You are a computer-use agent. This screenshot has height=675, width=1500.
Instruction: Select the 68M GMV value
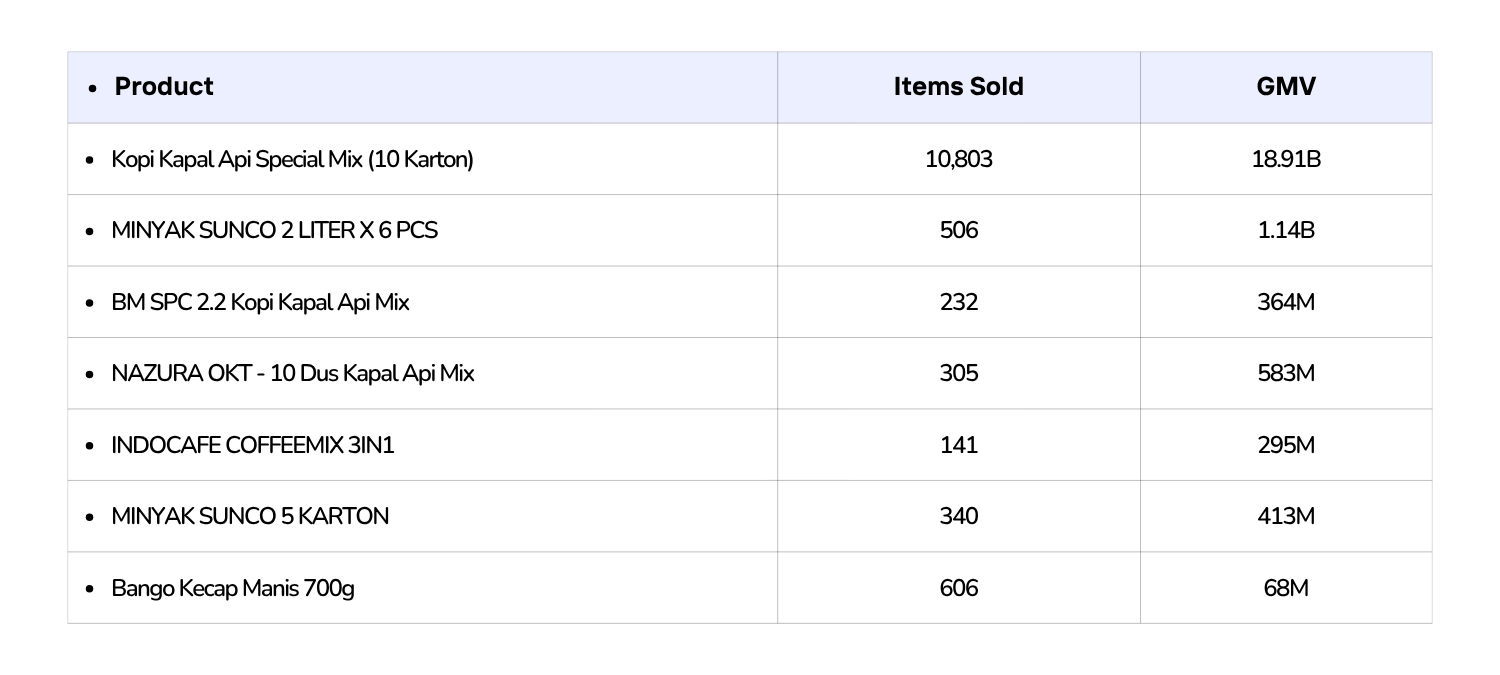point(1286,588)
